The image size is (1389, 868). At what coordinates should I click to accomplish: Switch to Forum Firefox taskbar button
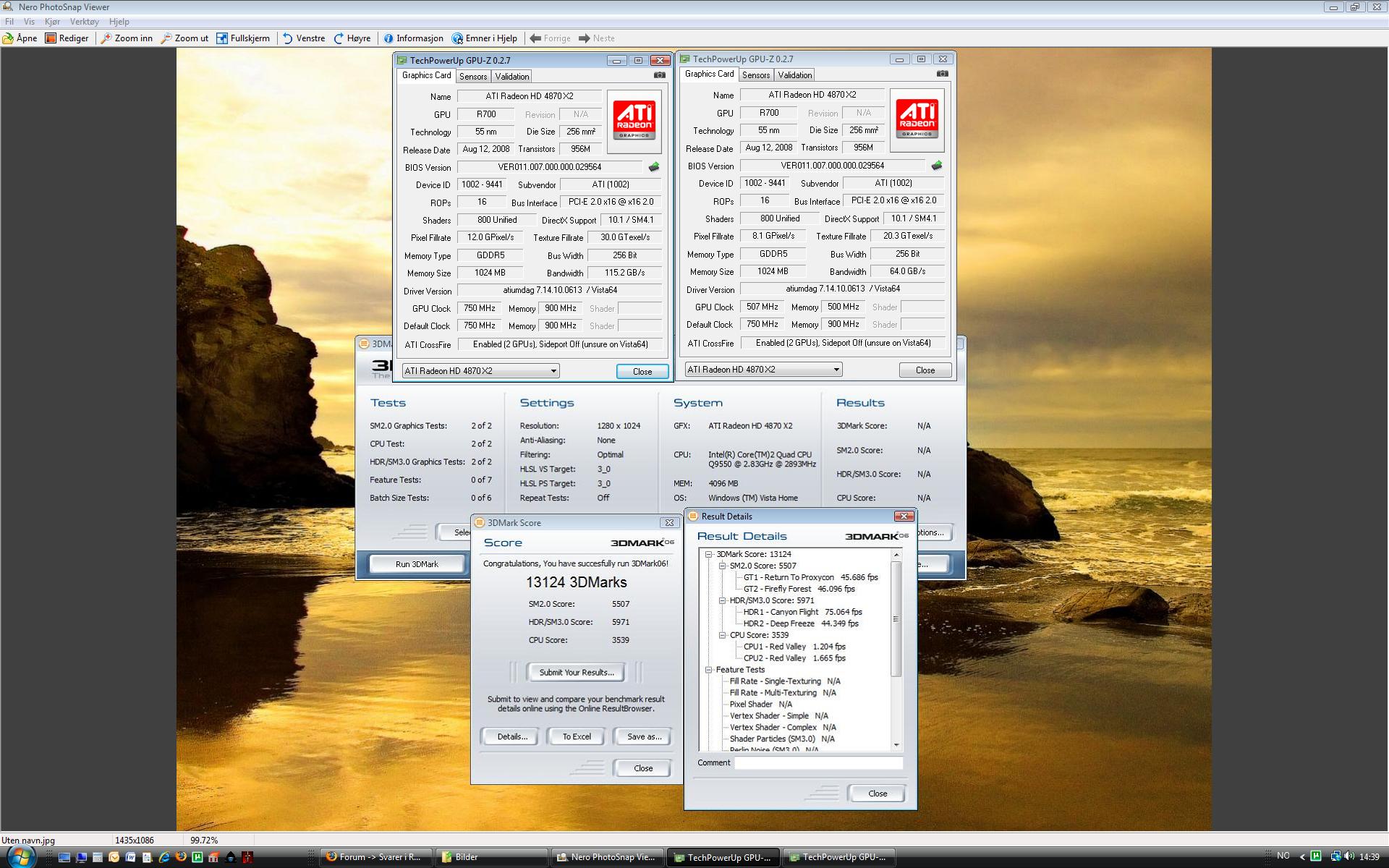pos(377,857)
